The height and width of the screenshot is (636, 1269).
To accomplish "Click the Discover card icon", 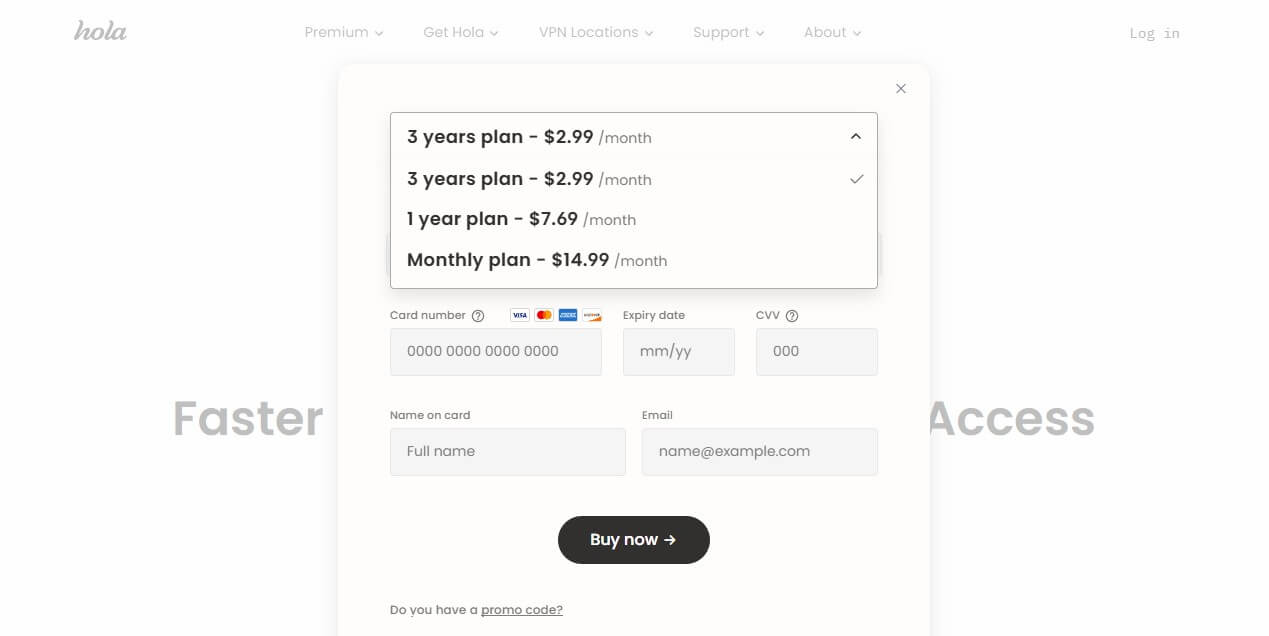I will 591,315.
